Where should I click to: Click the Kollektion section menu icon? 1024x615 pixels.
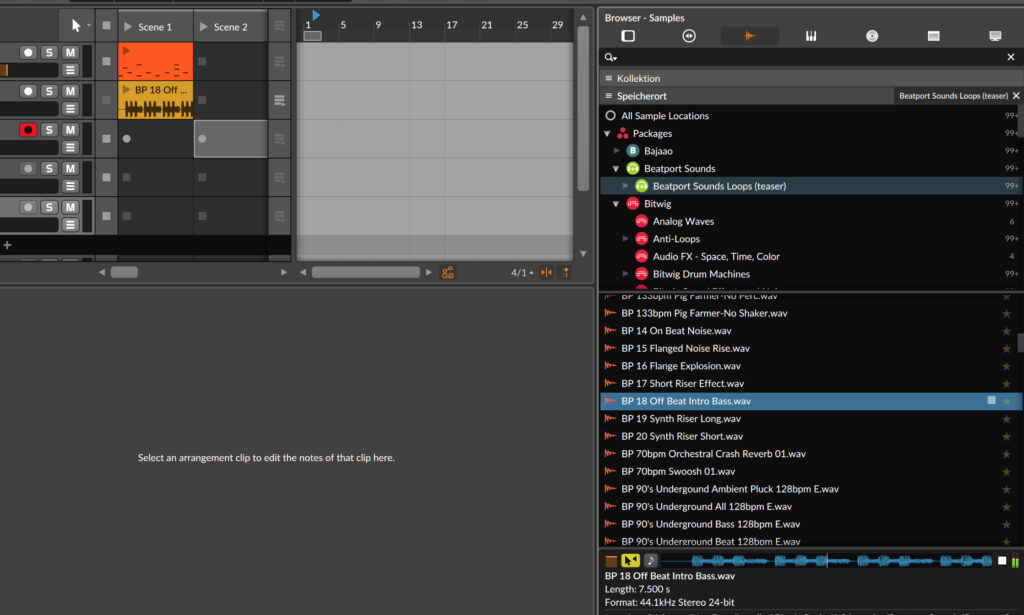(609, 78)
